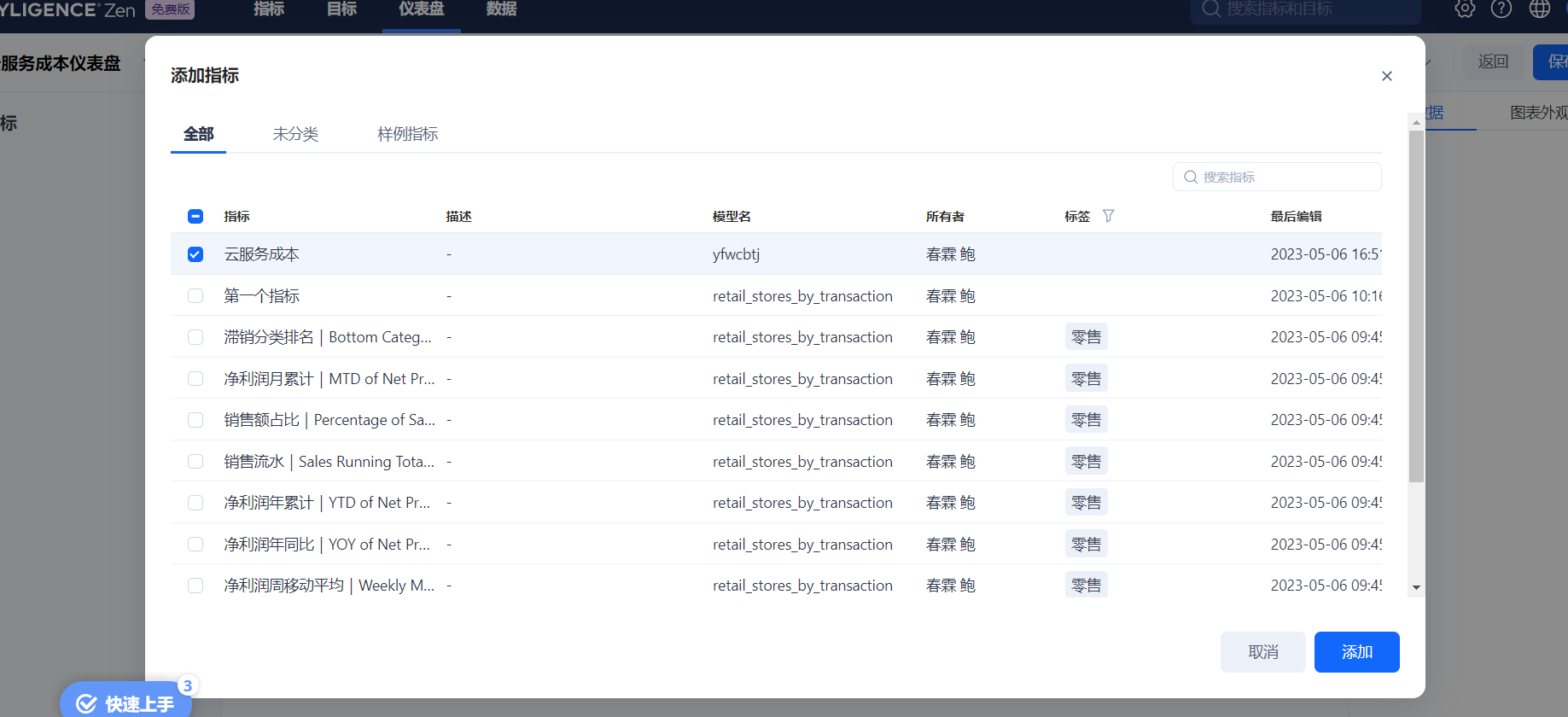
Task: Click the 2023-05-06 16:5 date in 云服务成本 row
Action: pyautogui.click(x=1326, y=254)
